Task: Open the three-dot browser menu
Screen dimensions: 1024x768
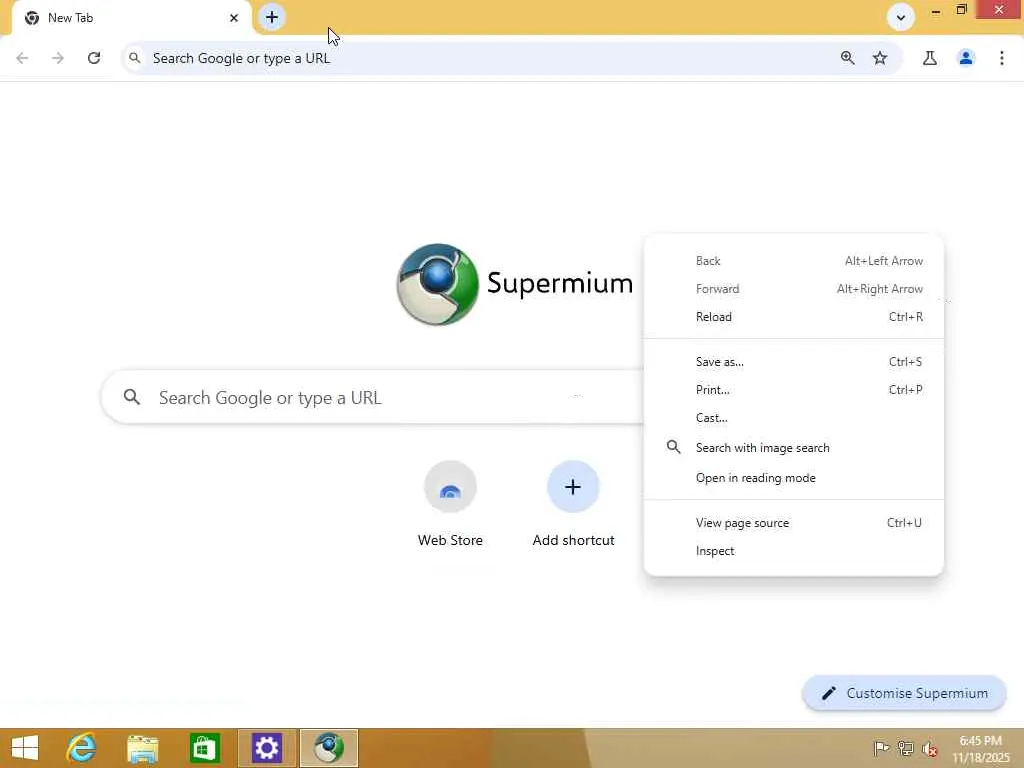Action: coord(1002,58)
